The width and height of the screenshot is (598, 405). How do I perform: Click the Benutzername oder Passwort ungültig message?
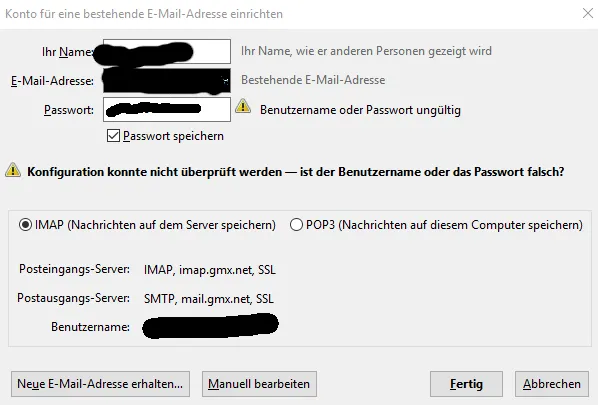click(360, 110)
